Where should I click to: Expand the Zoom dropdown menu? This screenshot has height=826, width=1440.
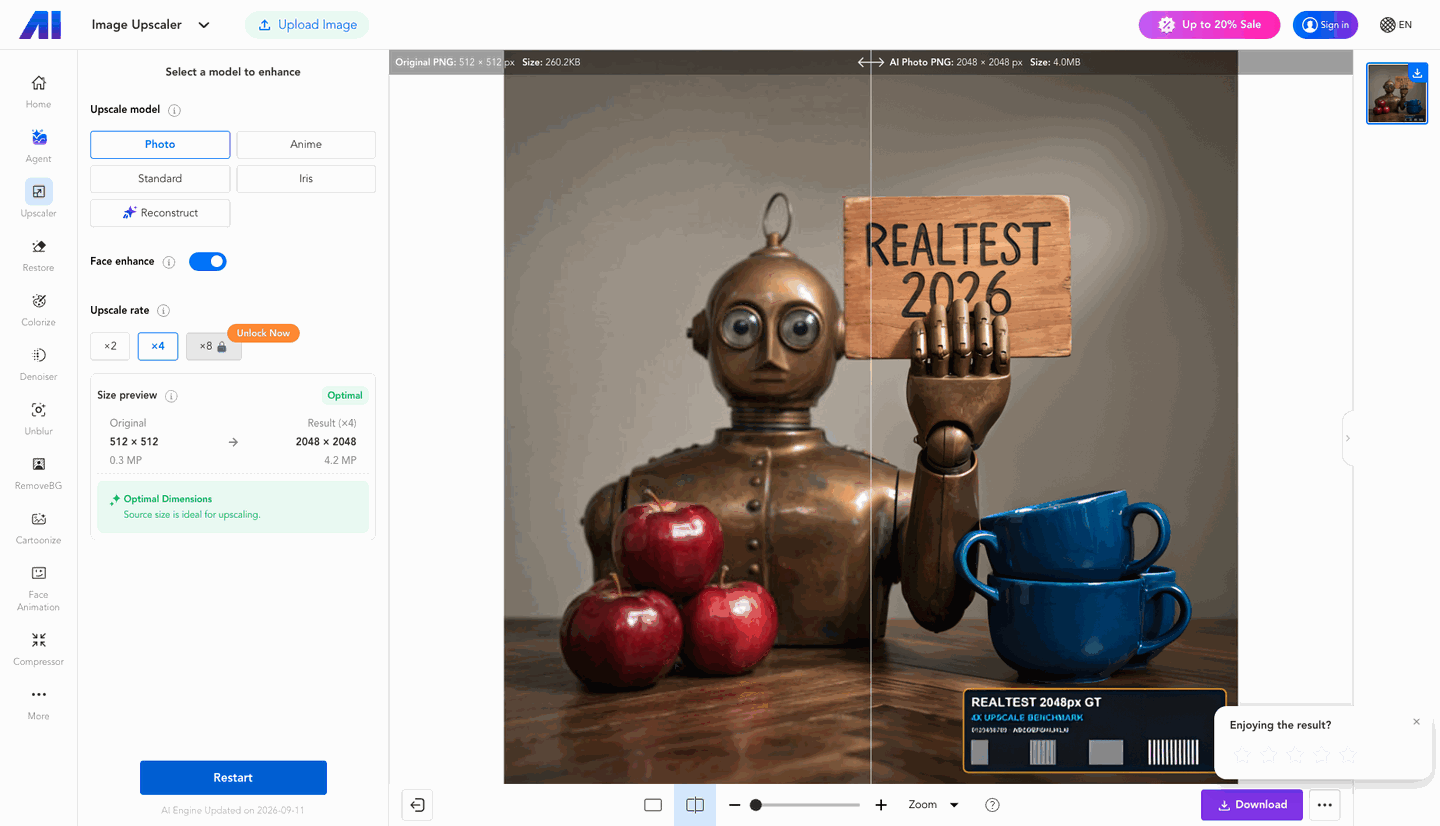(x=933, y=805)
